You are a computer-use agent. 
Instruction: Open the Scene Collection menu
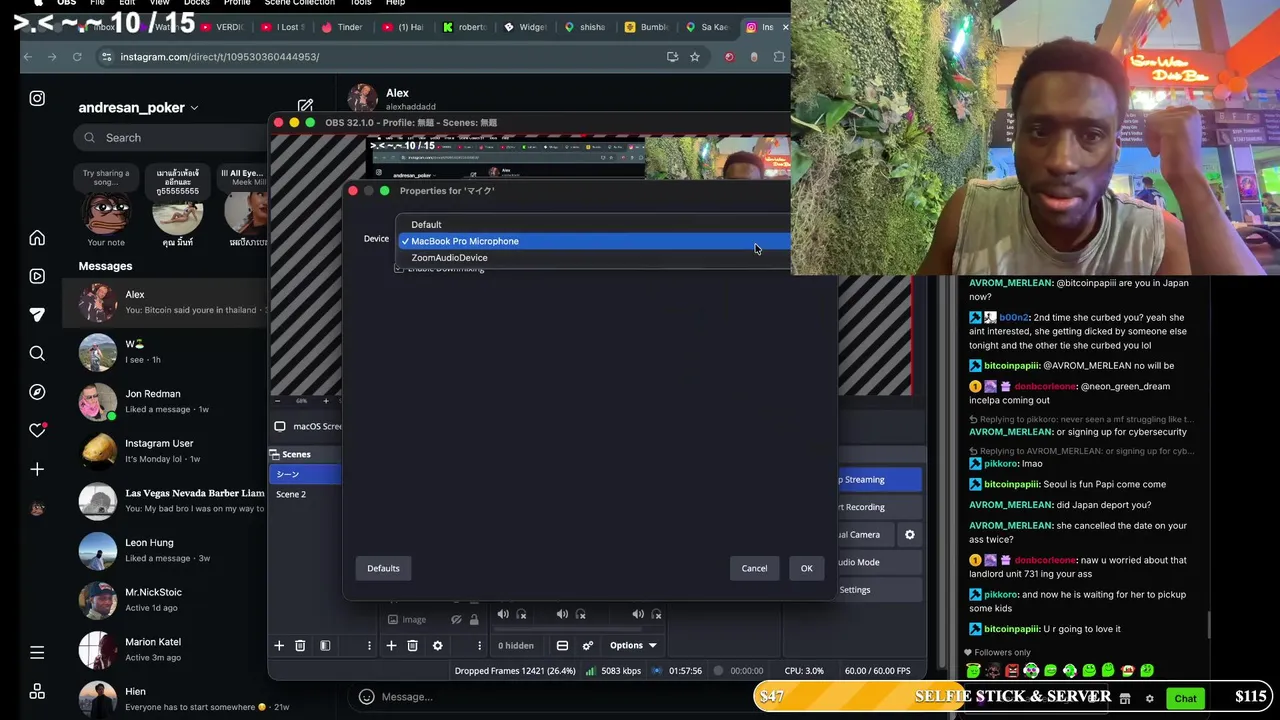(299, 3)
